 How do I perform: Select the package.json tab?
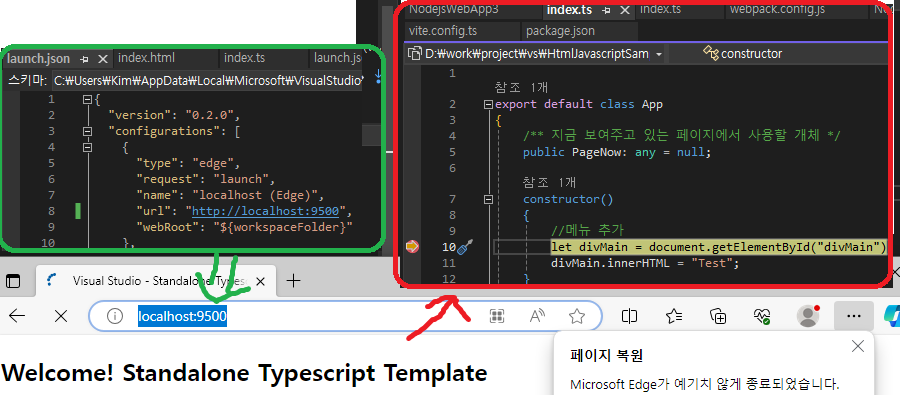coord(560,30)
